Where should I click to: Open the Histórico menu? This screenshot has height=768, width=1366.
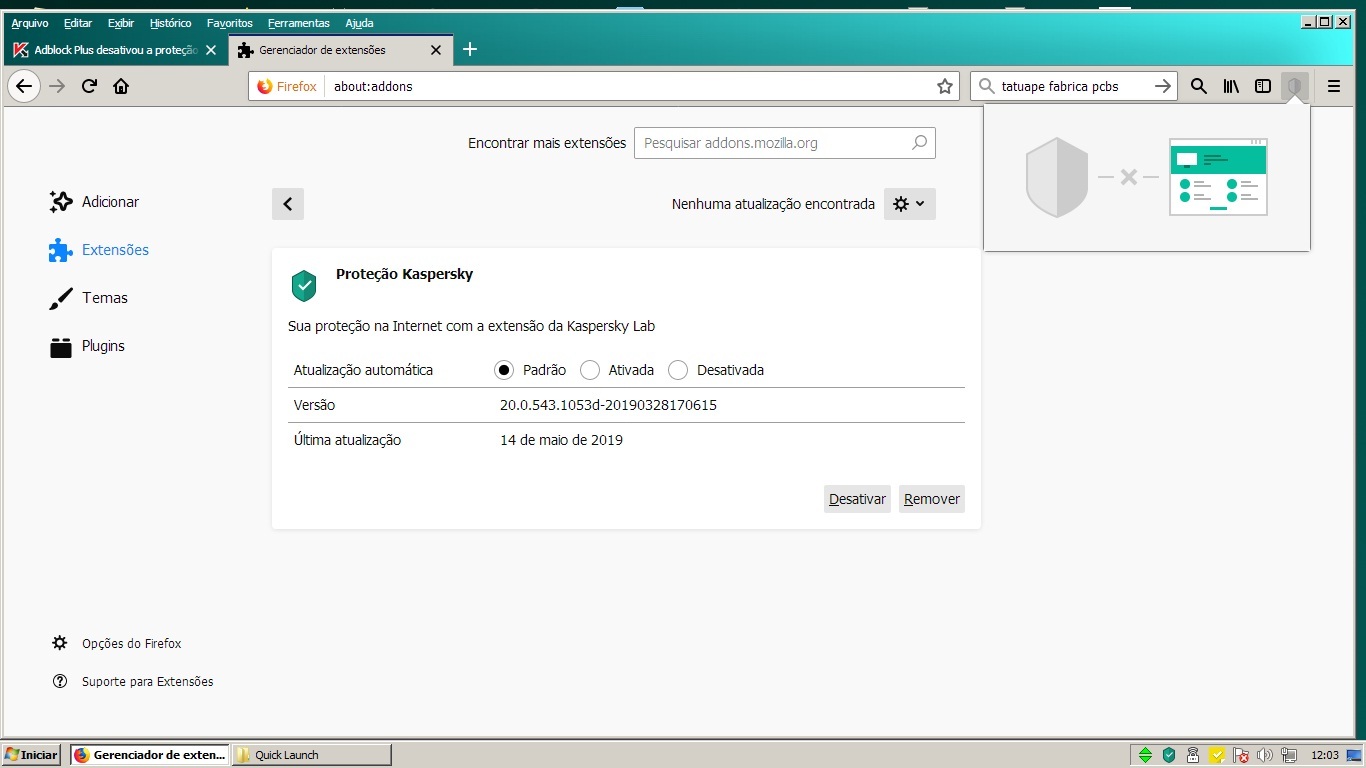(171, 23)
